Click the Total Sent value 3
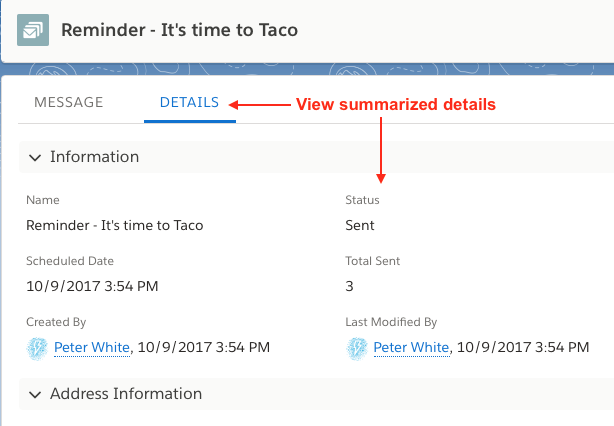 coord(349,286)
